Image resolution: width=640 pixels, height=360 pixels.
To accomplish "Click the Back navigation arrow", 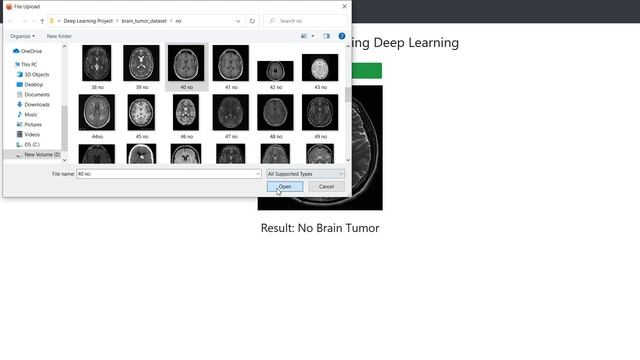I will [x=11, y=21].
